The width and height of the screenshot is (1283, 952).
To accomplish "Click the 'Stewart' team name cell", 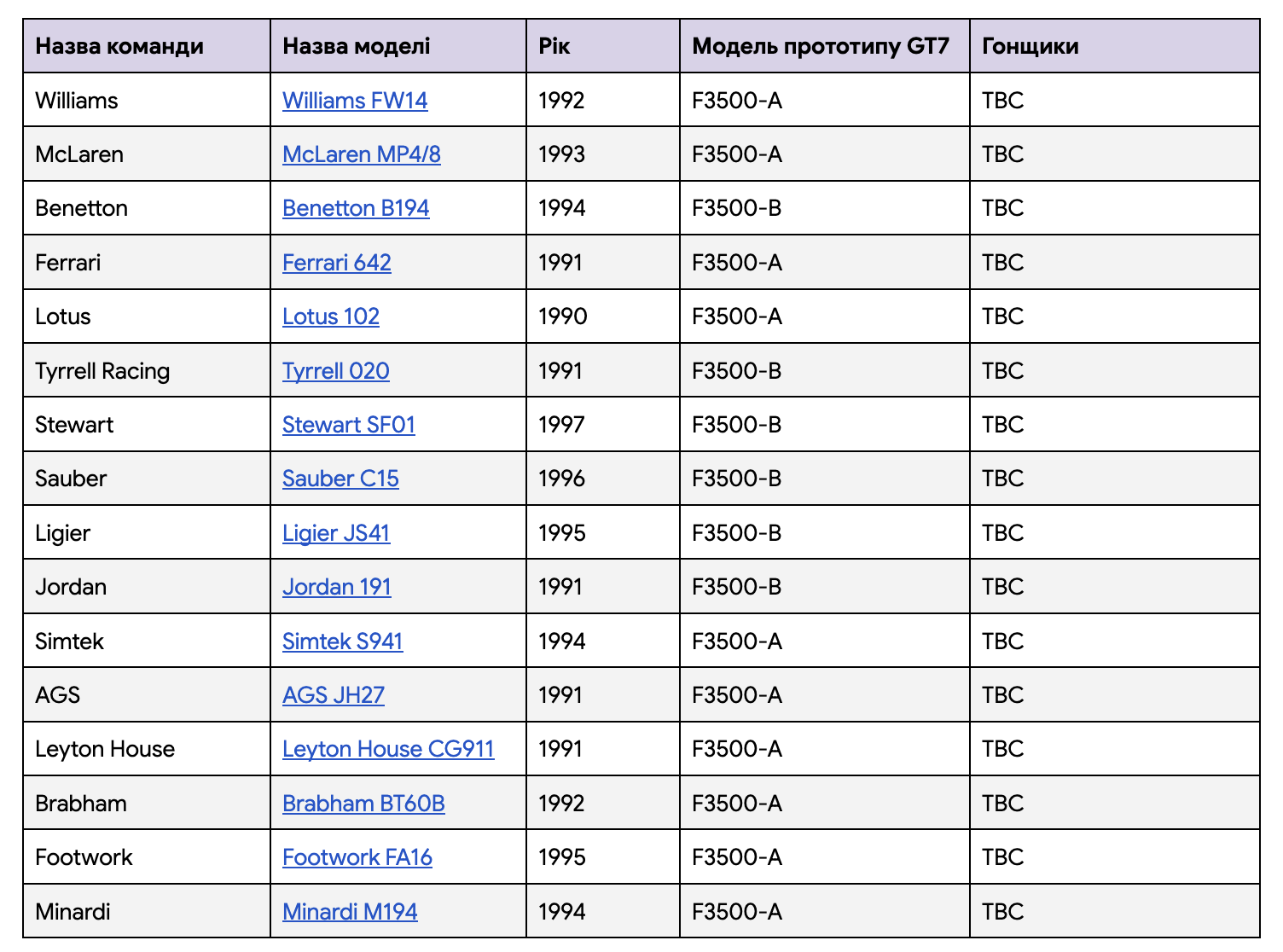I will click(147, 425).
